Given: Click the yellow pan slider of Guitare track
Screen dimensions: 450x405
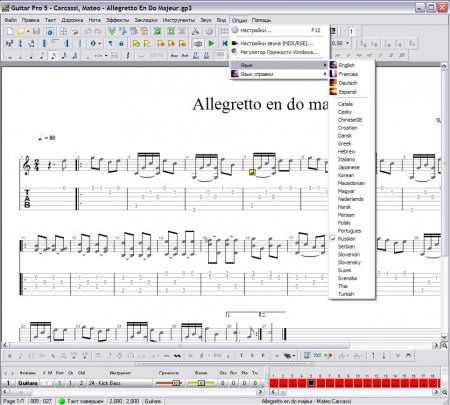Looking at the screenshot, I should (x=201, y=383).
